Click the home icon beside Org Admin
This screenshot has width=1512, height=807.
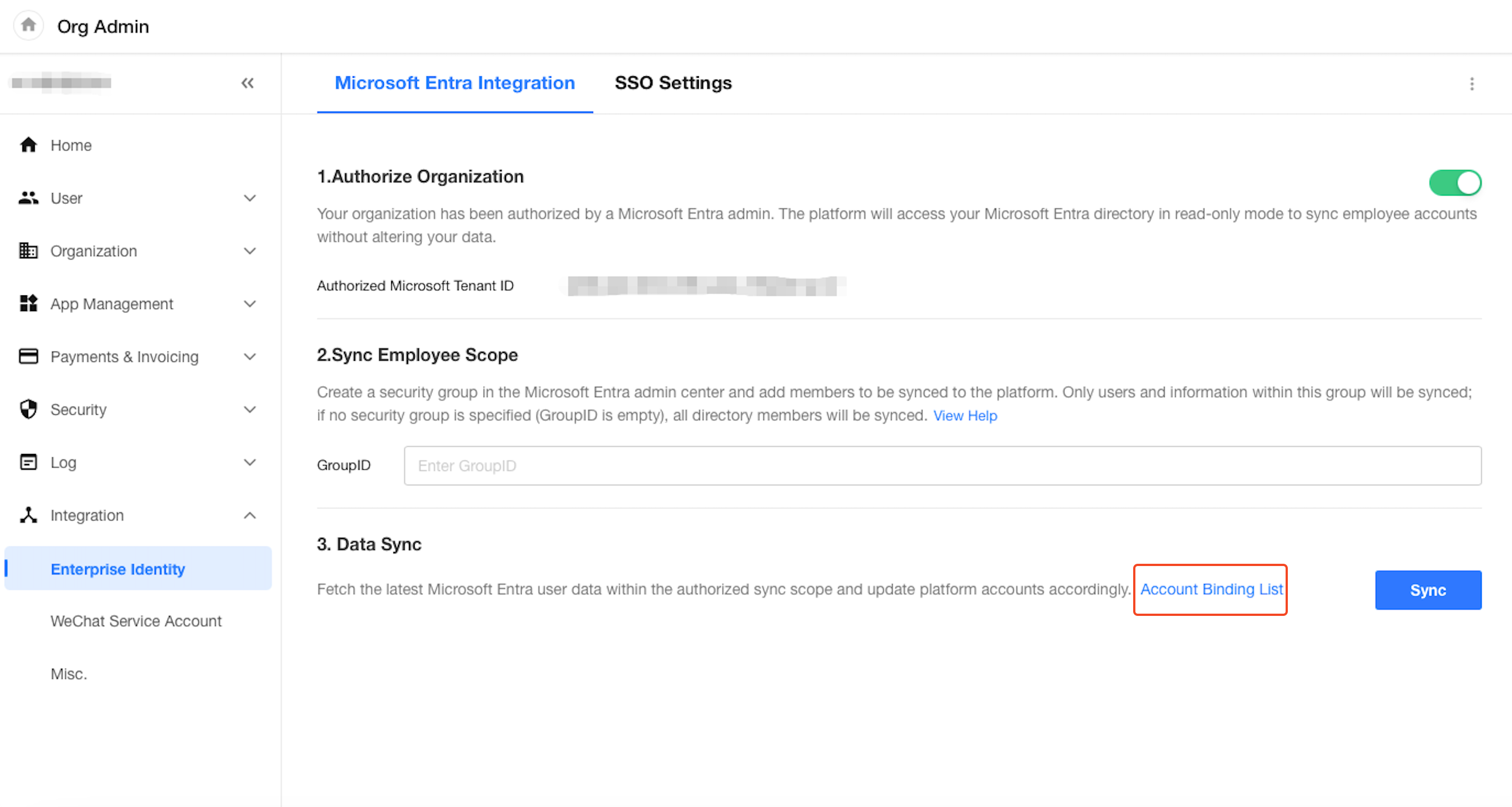(x=28, y=26)
